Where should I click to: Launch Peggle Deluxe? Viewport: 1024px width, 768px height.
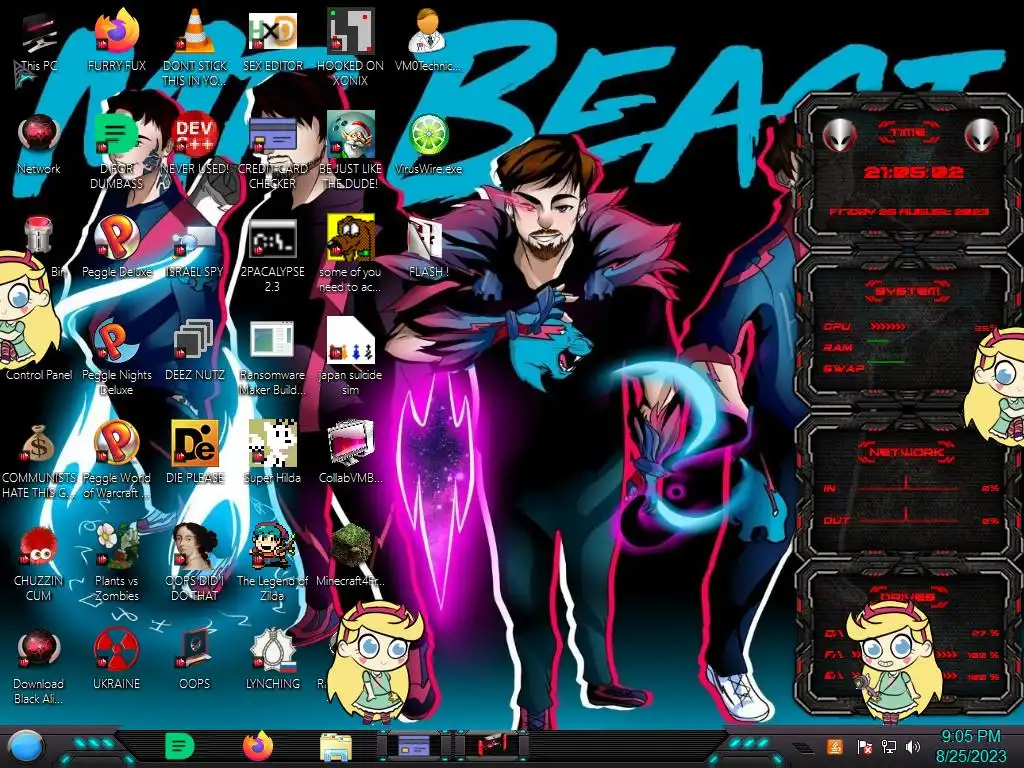pos(116,247)
